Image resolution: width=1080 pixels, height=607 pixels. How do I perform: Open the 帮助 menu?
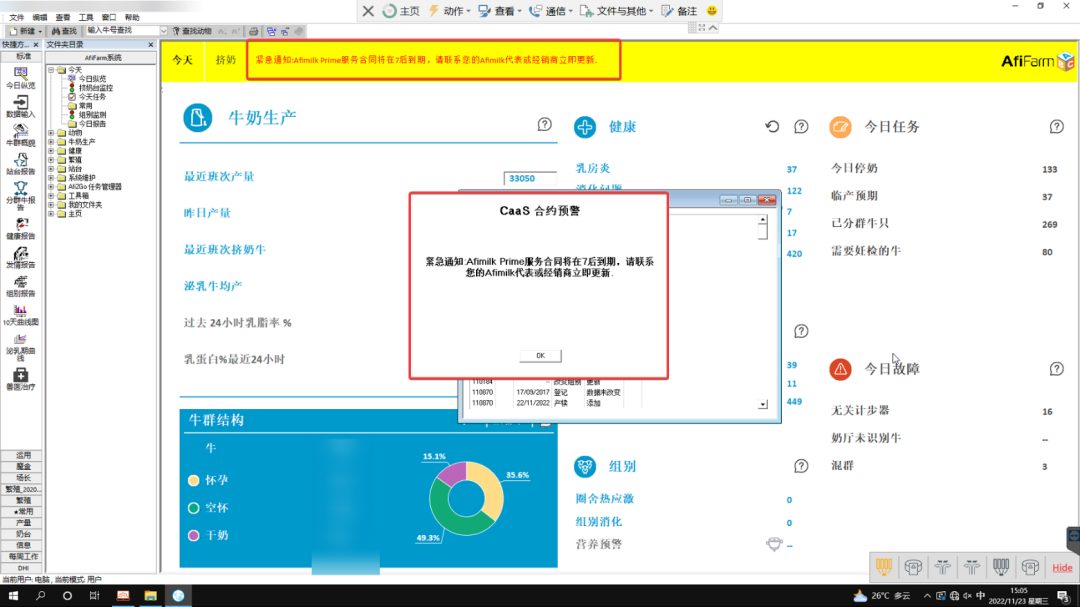tap(132, 17)
